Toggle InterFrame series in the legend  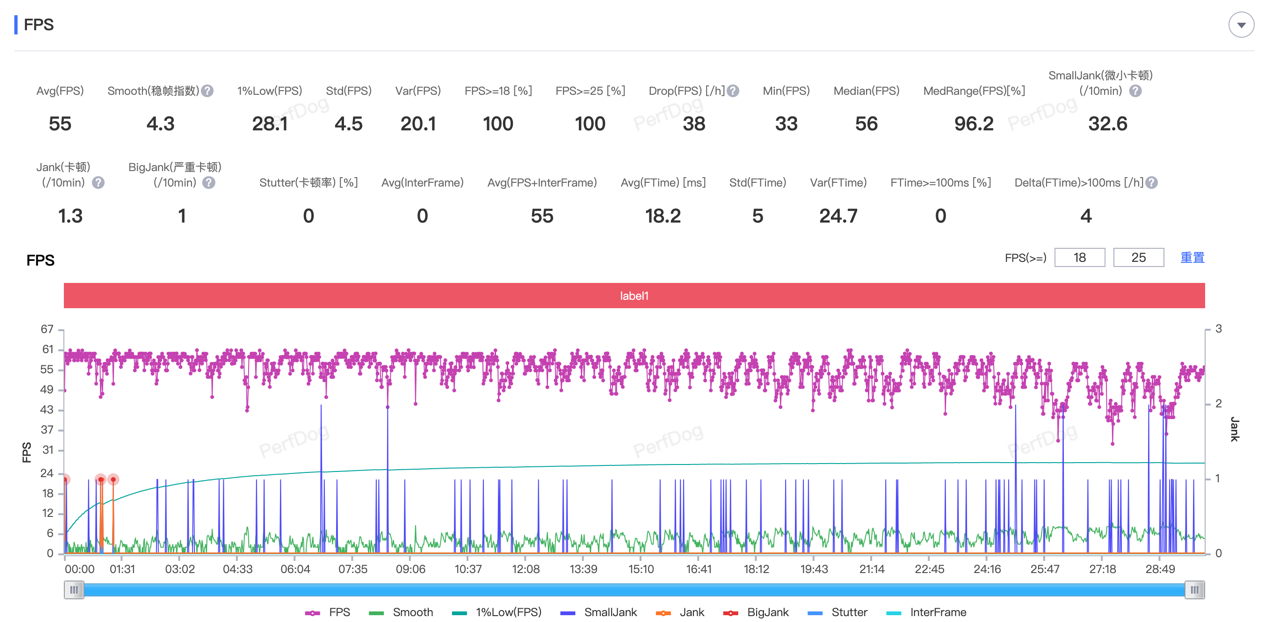coord(926,612)
